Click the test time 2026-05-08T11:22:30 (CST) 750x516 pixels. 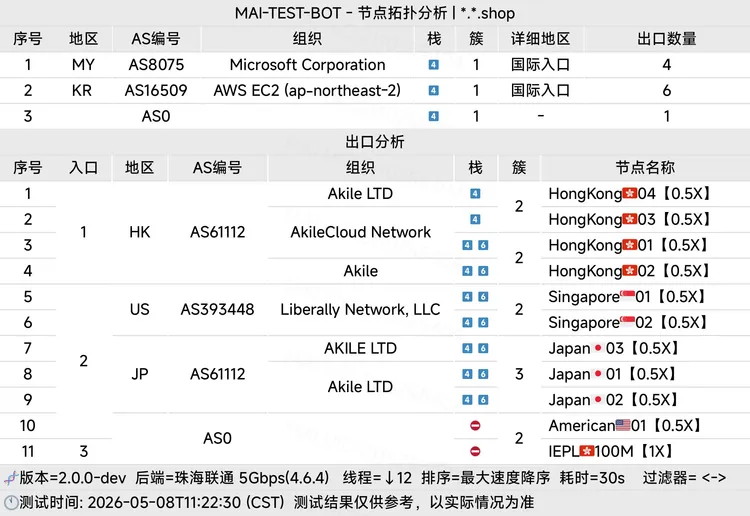click(186, 503)
